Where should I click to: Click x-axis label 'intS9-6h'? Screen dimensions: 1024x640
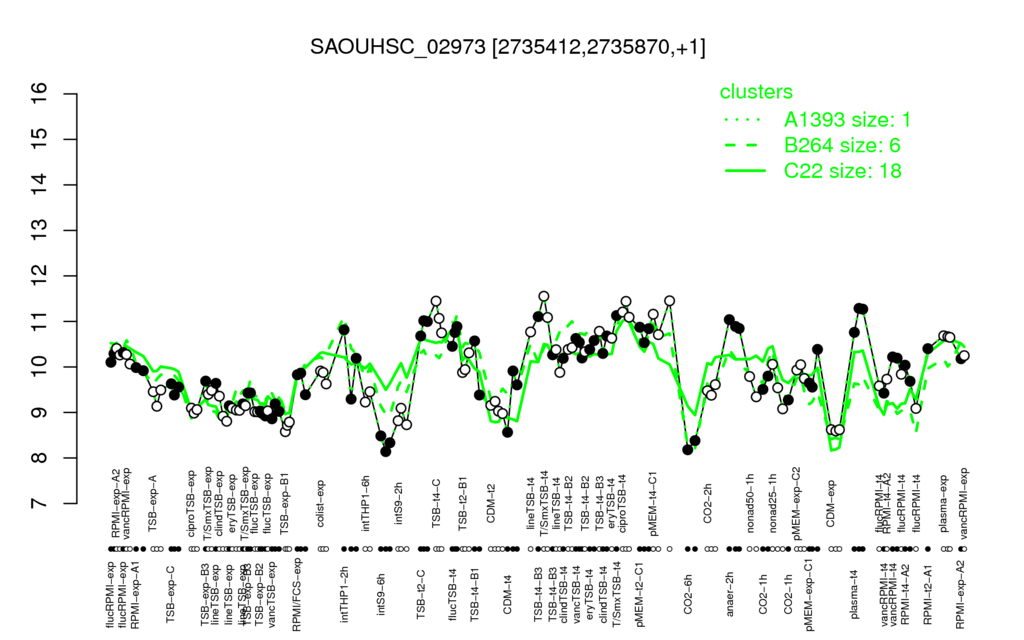point(382,594)
